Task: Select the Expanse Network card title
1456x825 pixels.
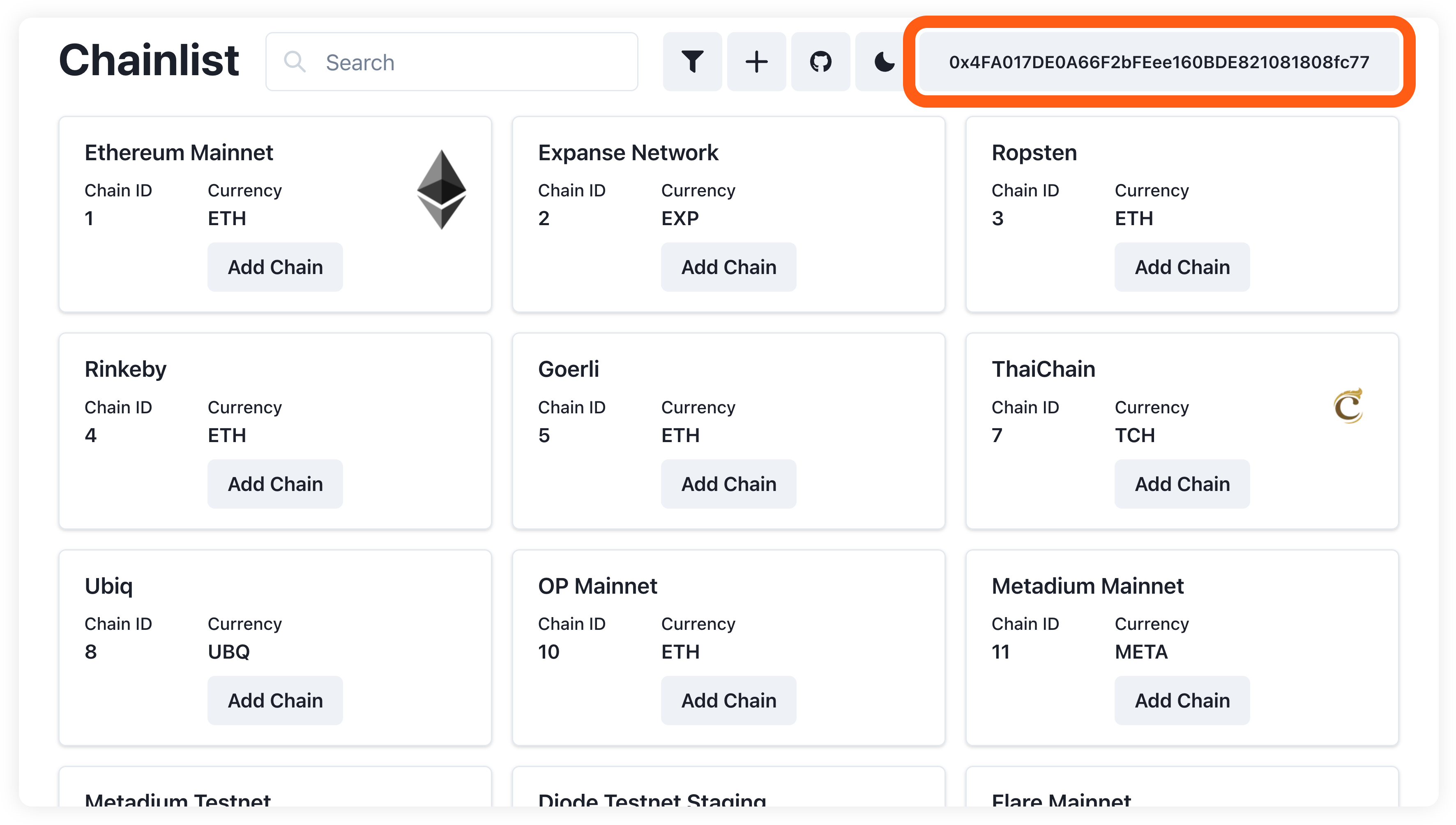Action: point(628,153)
